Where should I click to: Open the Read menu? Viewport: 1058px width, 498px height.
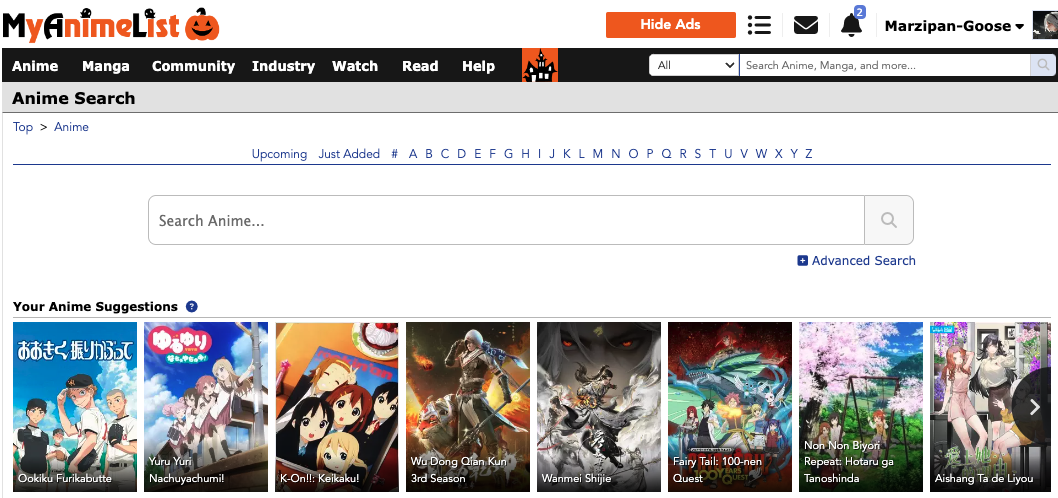(420, 66)
